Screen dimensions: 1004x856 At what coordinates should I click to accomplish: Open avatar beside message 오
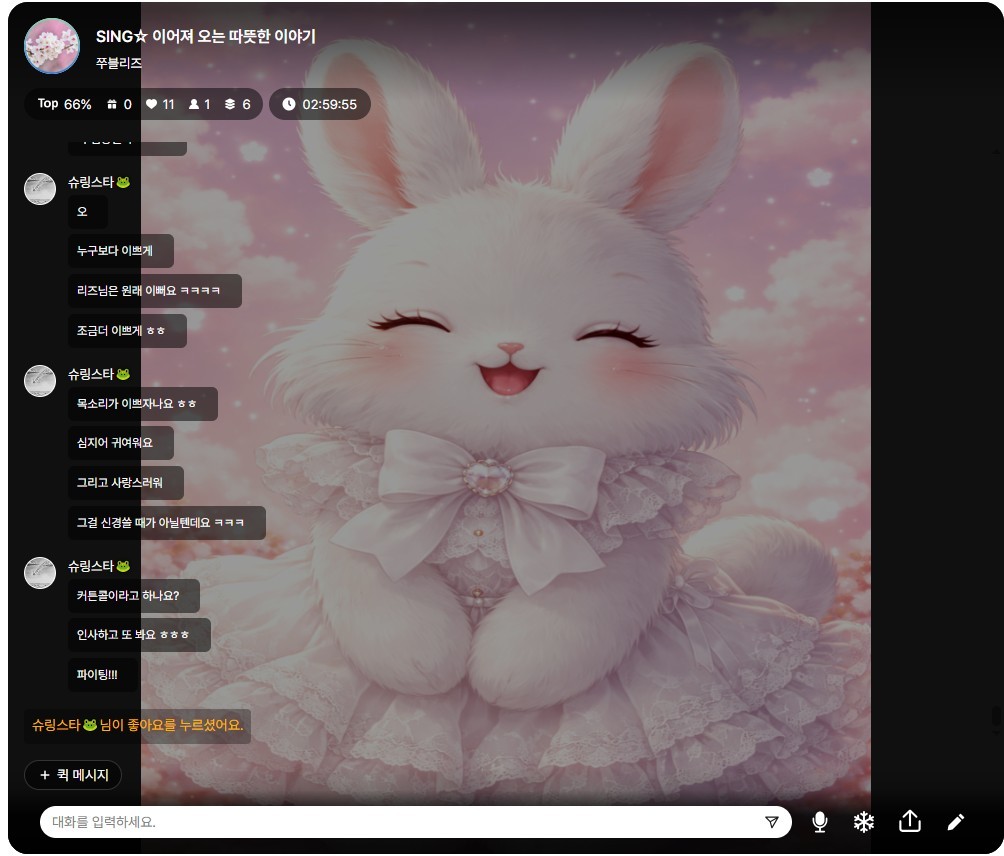(40, 189)
